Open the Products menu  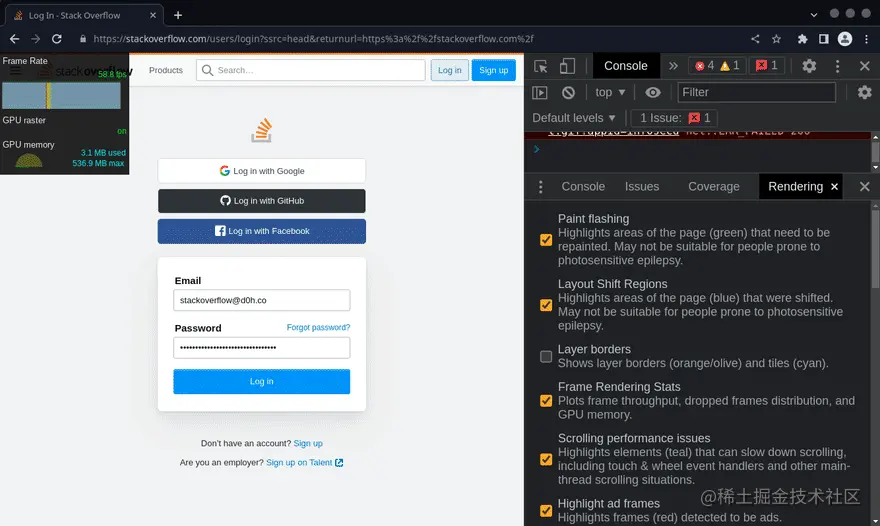166,70
